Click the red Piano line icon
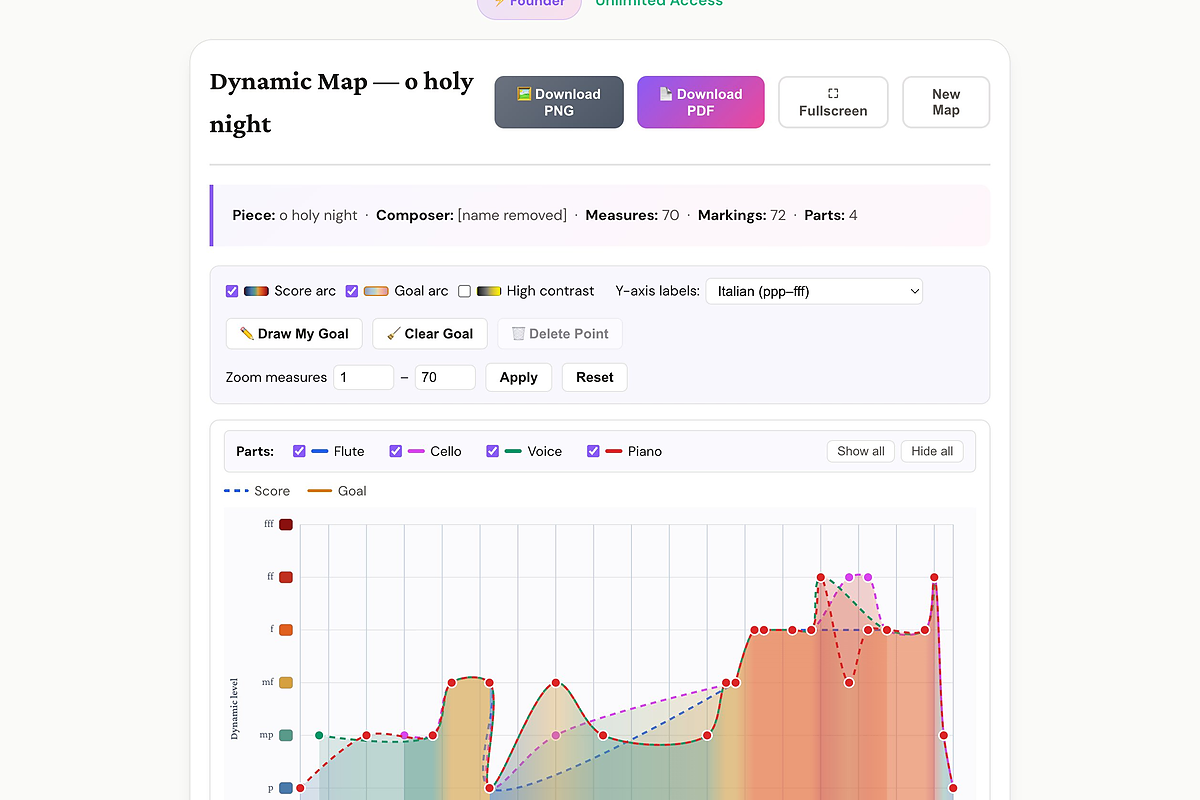The height and width of the screenshot is (800, 1200). click(614, 451)
